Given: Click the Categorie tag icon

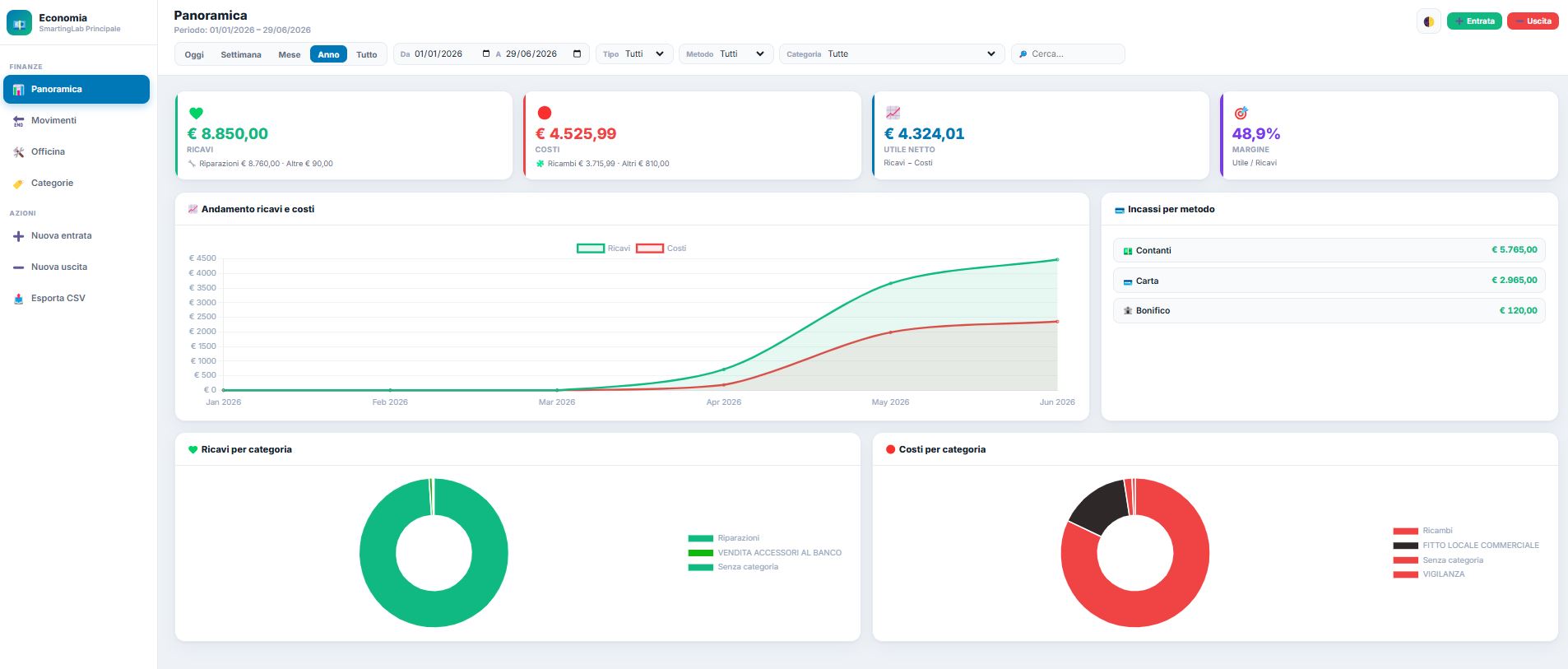Looking at the screenshot, I should click(18, 184).
